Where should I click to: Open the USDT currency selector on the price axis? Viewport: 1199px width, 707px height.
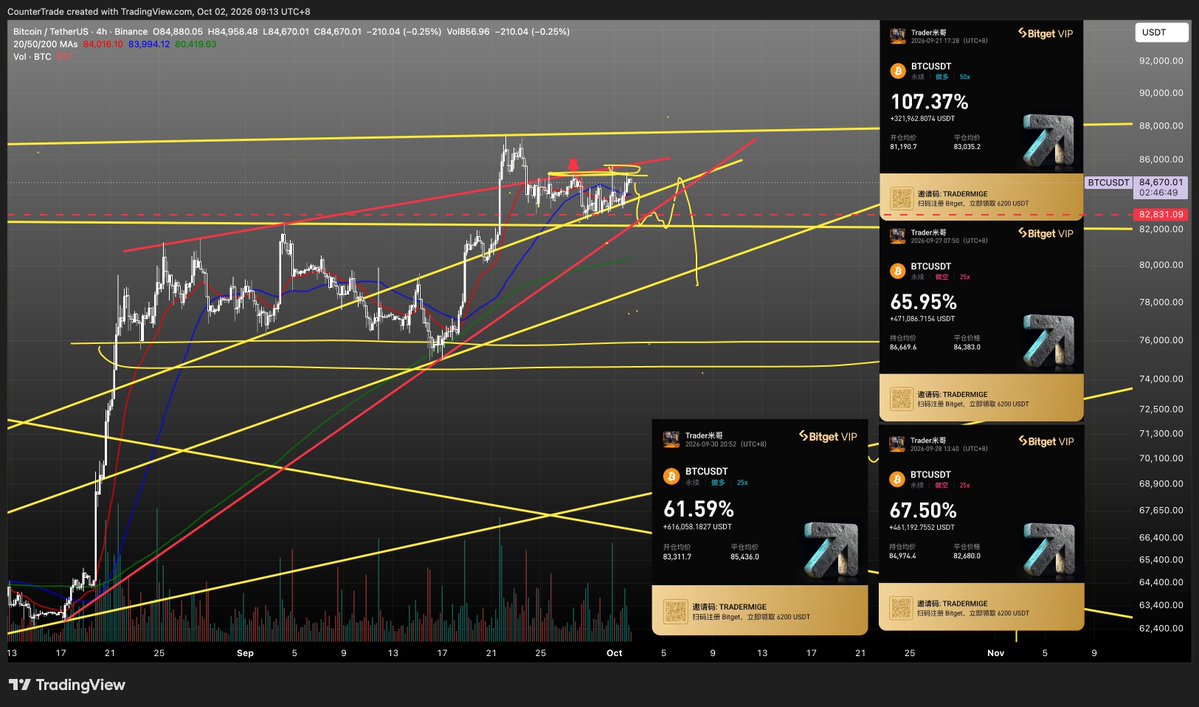(x=1162, y=32)
